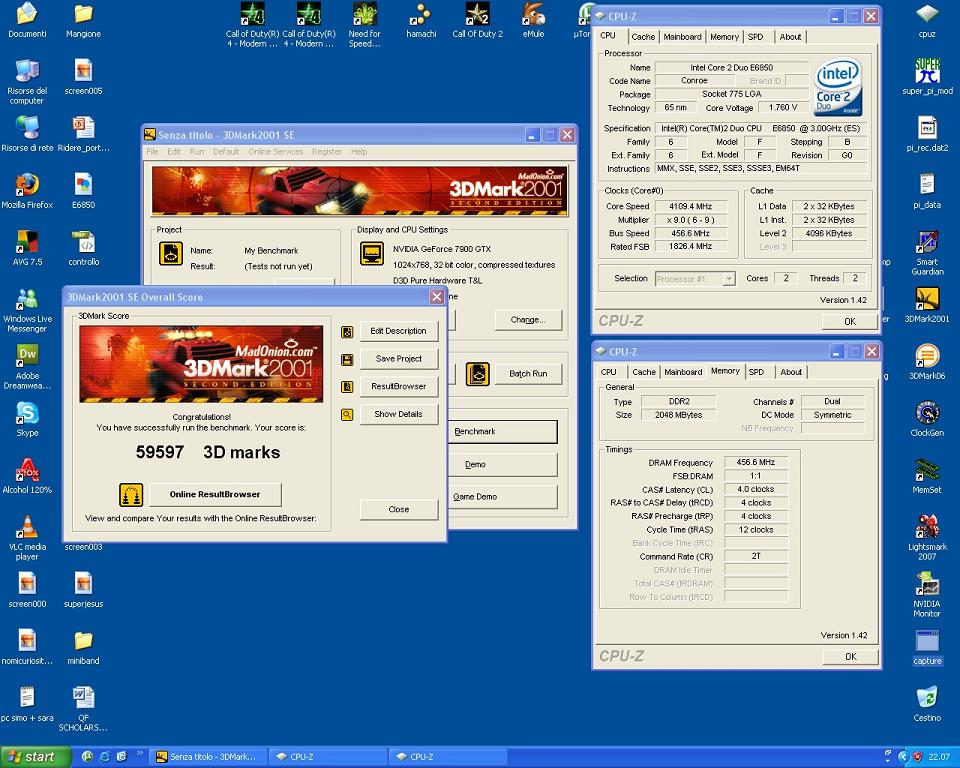Viewport: 960px width, 768px height.
Task: Select the AVG 7.5 desktop icon
Action: [27, 247]
